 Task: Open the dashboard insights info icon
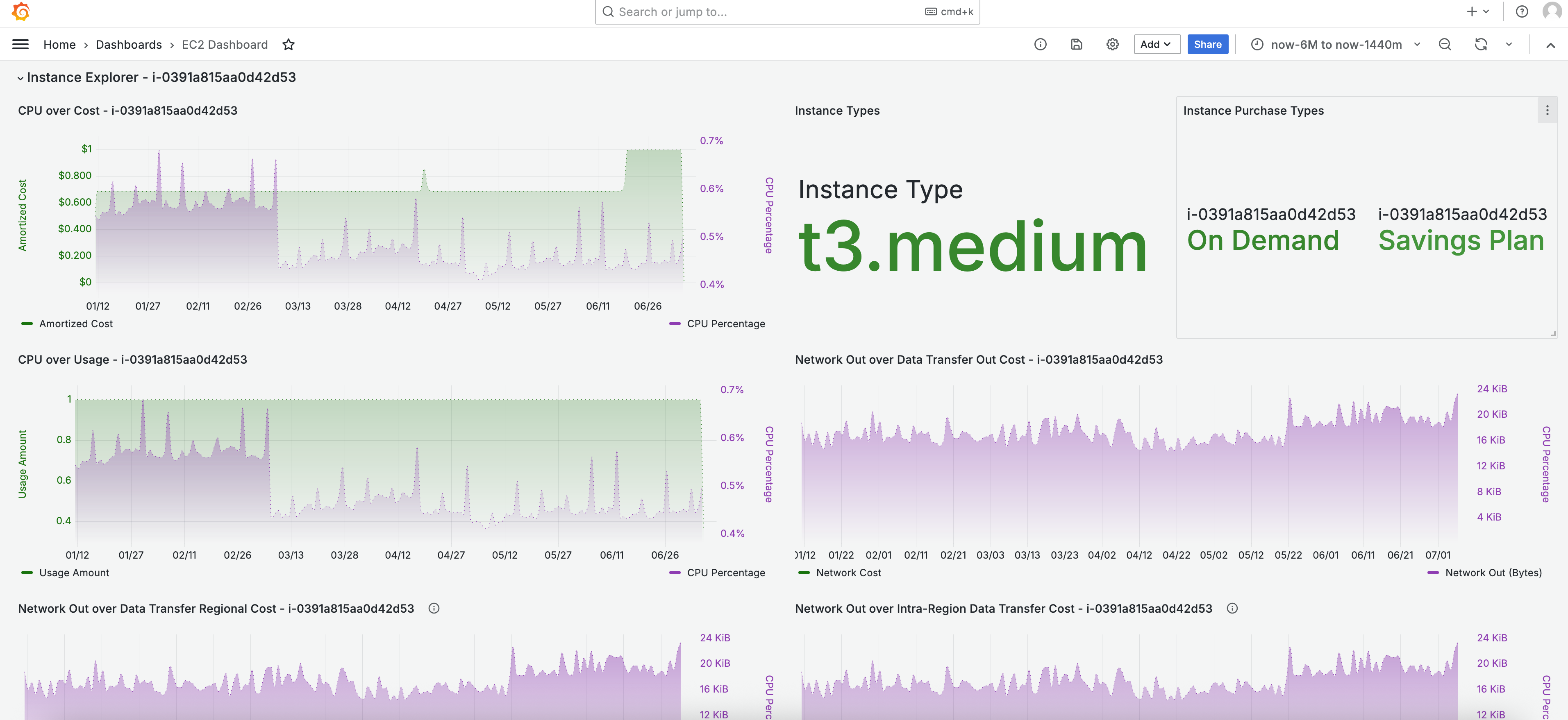coord(1040,44)
